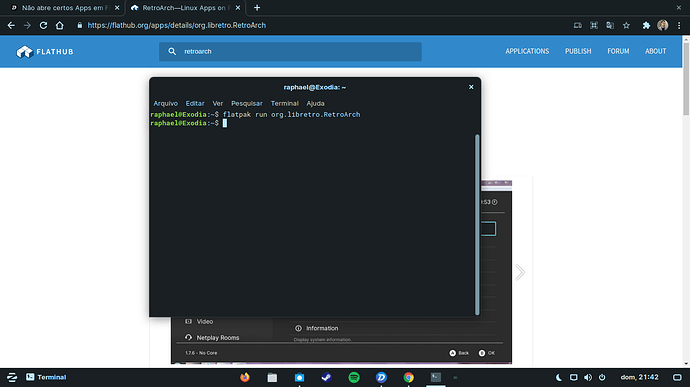Image resolution: width=690 pixels, height=387 pixels.
Task: Open APPLICATIONS link on Flathub
Action: [527, 52]
